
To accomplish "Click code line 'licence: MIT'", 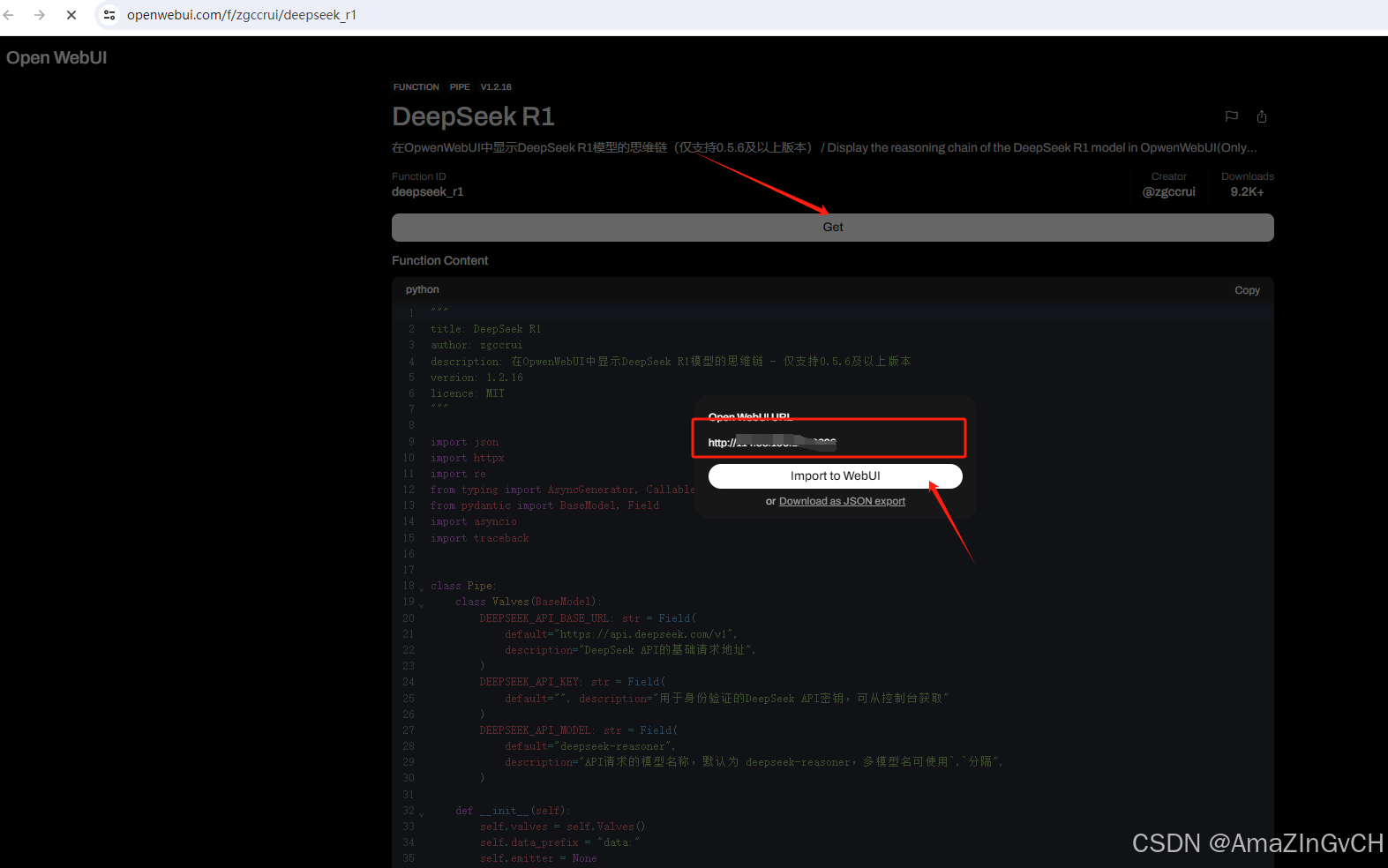I will (x=467, y=393).
